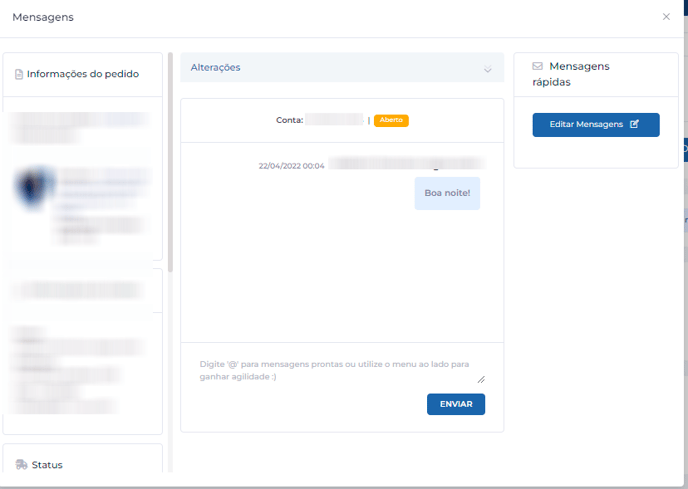Click the envelope icon in Mensagens rápidas

click(537, 66)
